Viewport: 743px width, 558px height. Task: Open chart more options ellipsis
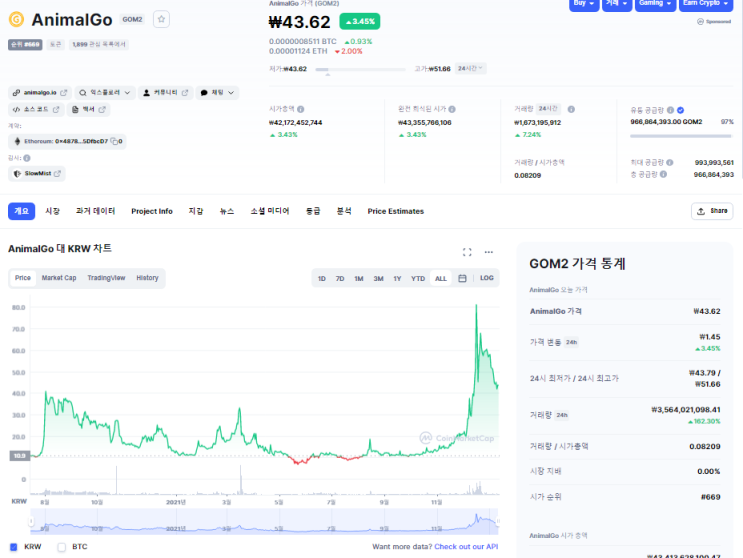pos(489,252)
